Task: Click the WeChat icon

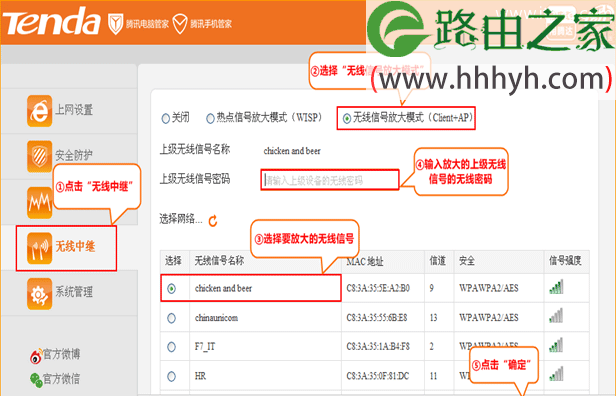Action: tap(36, 380)
